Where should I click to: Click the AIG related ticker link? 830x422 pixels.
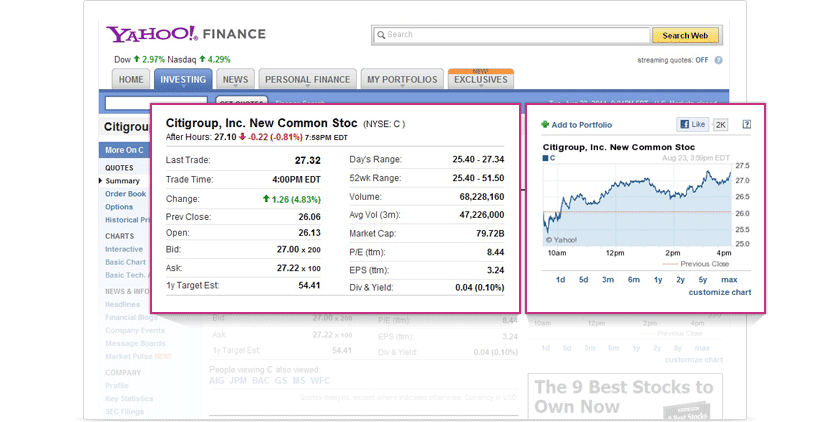pos(217,381)
